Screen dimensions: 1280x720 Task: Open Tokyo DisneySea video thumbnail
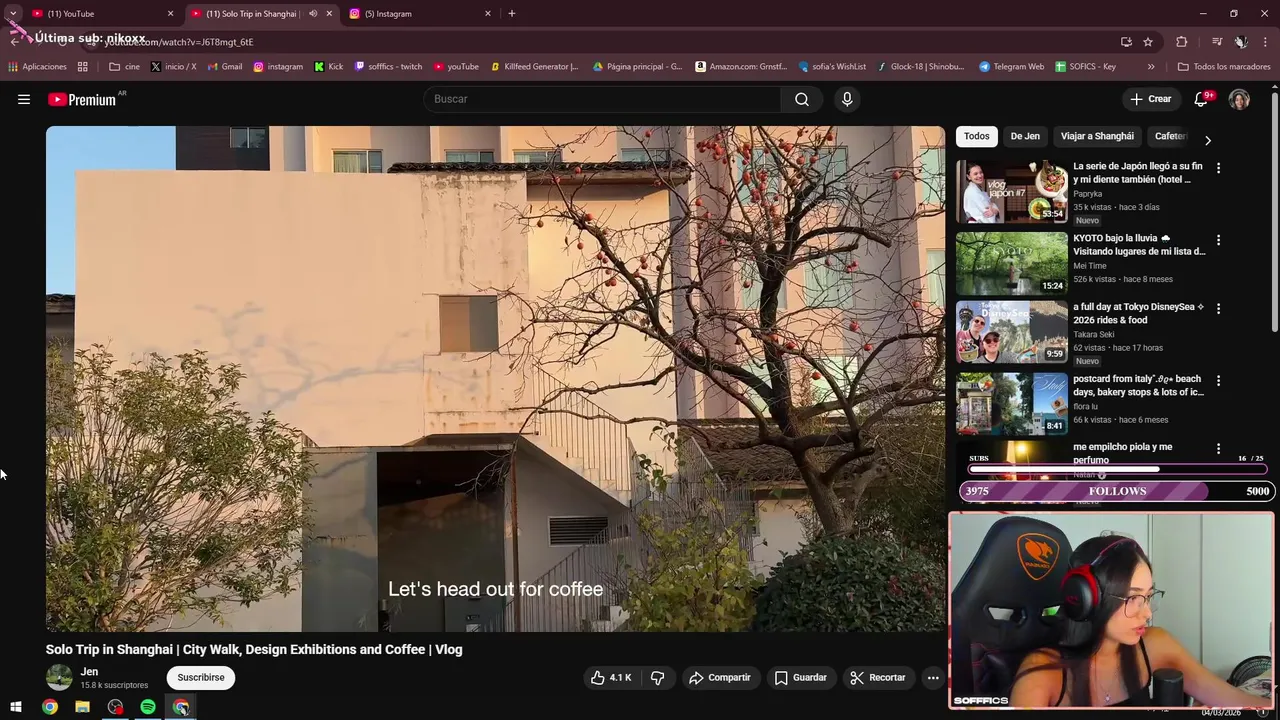point(1012,332)
